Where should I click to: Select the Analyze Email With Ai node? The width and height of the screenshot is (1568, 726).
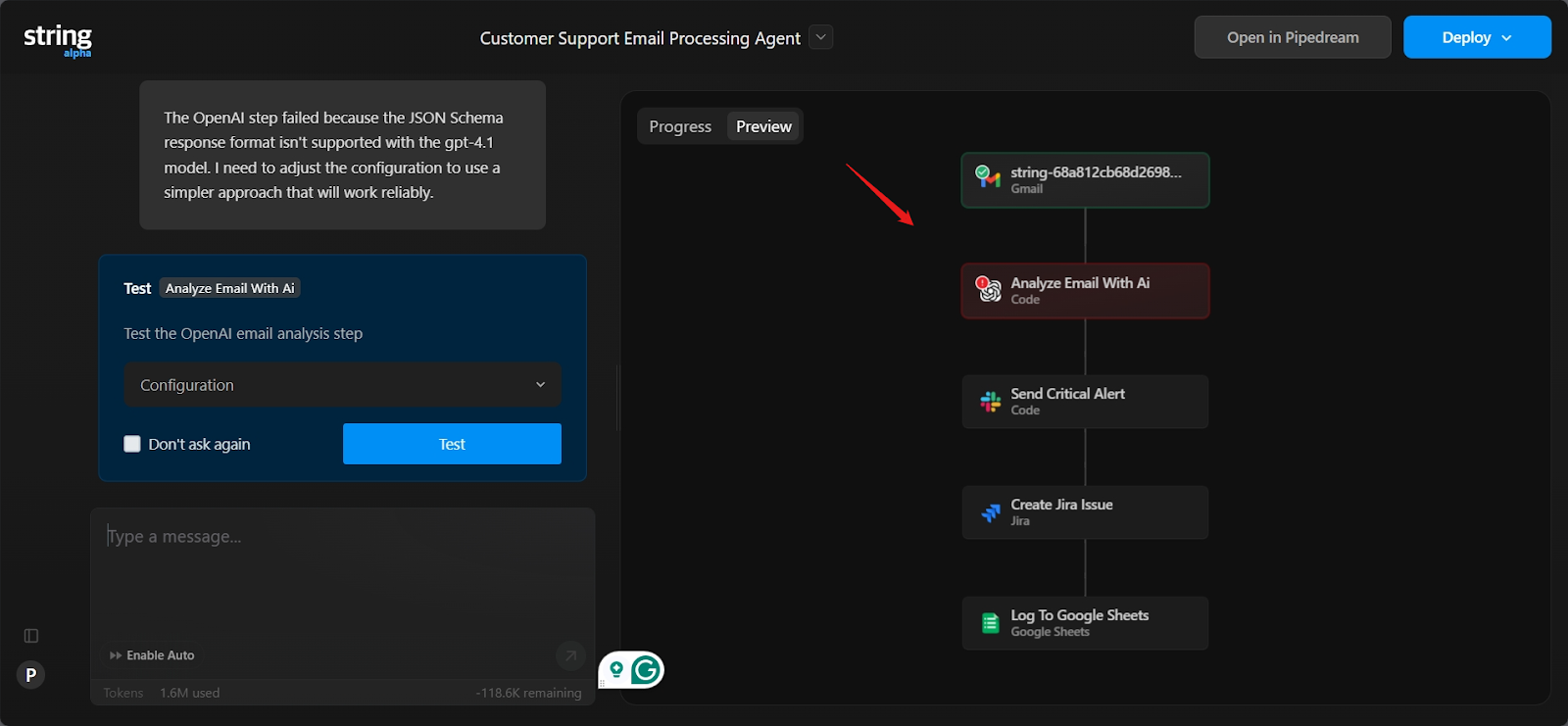1085,291
